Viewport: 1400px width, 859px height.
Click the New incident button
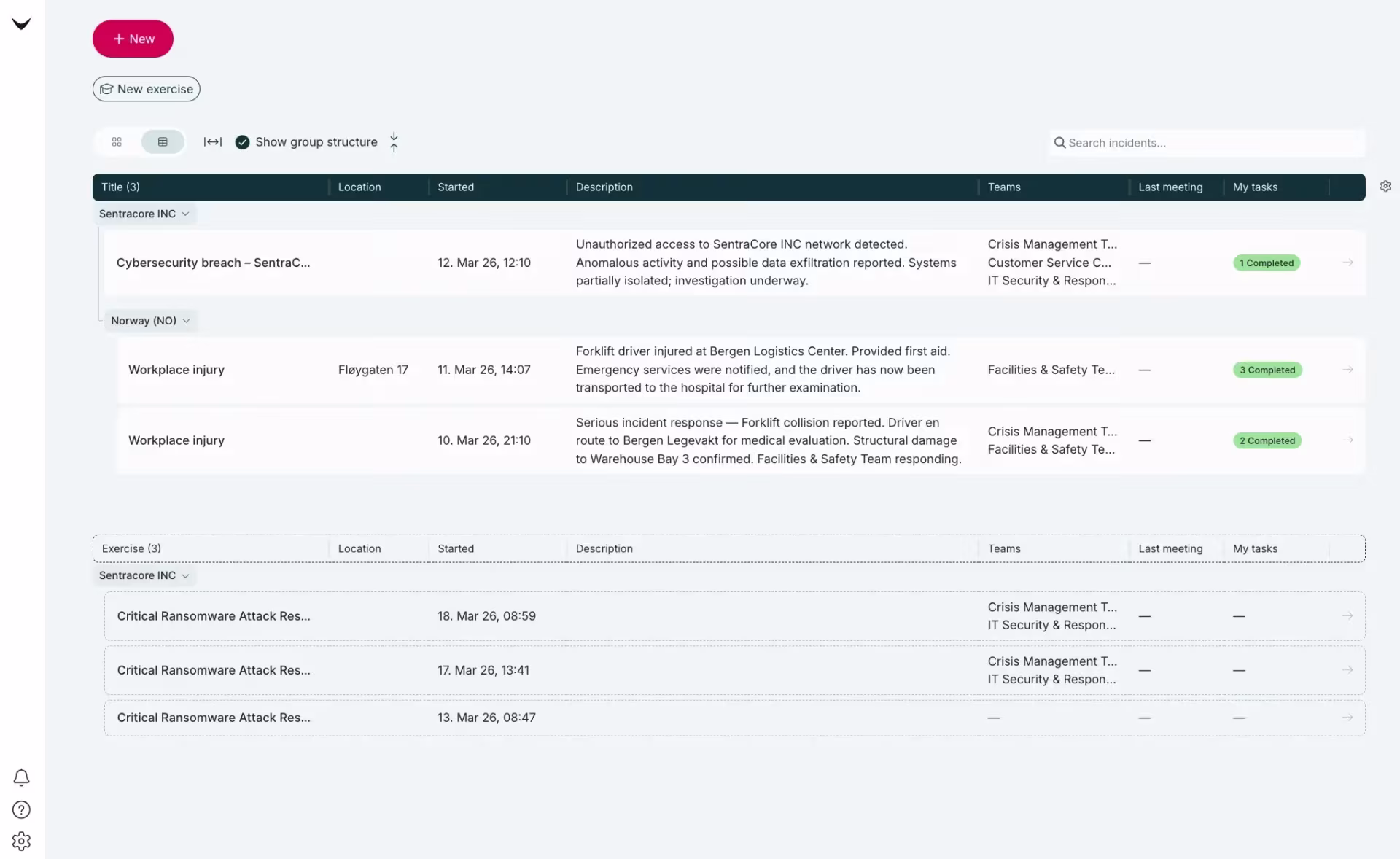click(x=133, y=39)
